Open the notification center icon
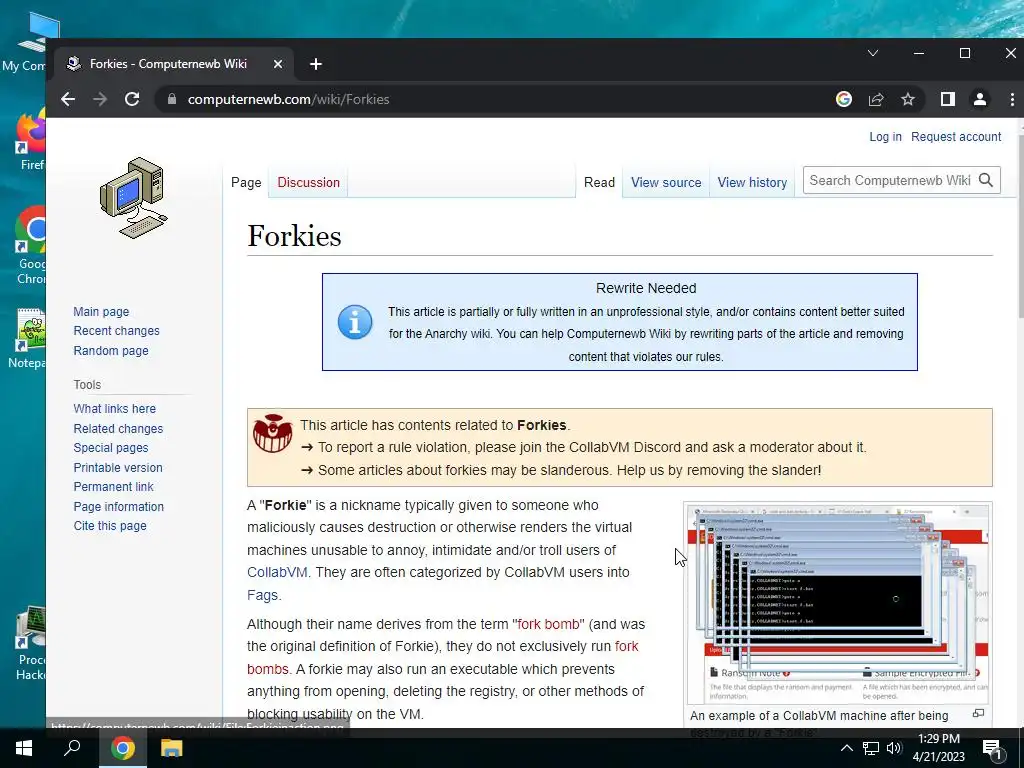Screen dimensions: 1024x768 992,750
